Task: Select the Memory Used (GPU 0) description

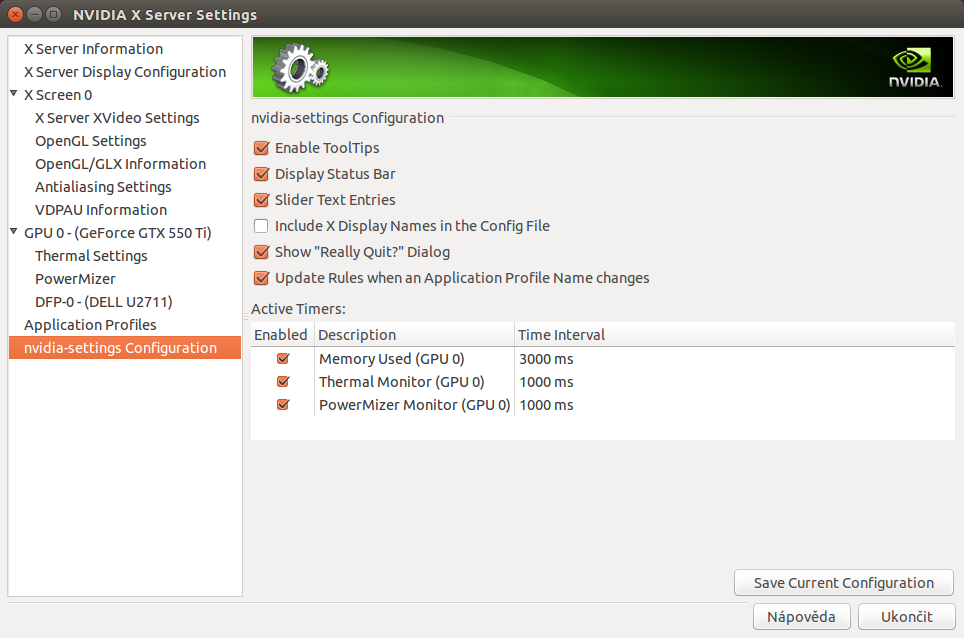Action: point(392,359)
